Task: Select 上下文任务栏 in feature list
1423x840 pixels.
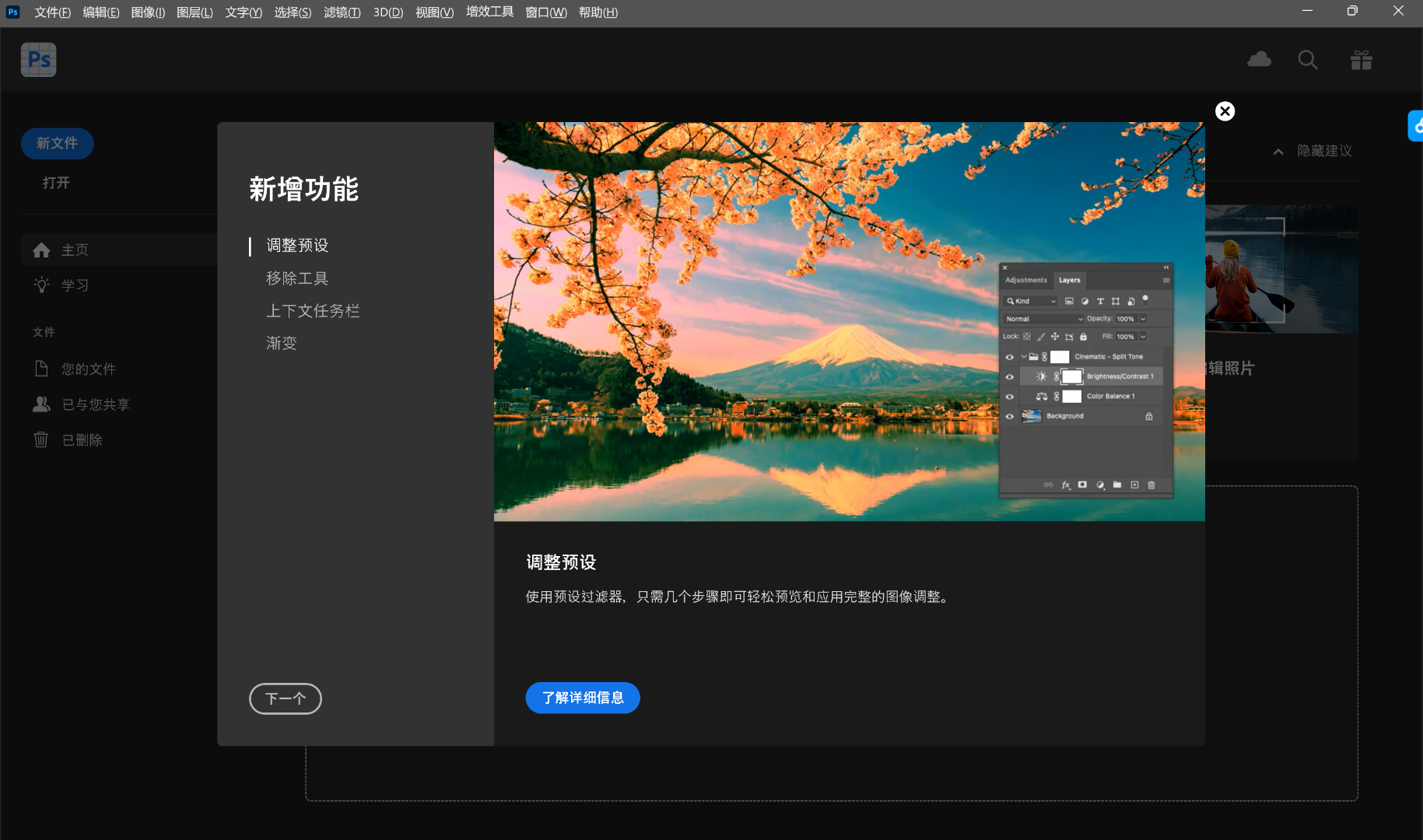Action: tap(313, 311)
